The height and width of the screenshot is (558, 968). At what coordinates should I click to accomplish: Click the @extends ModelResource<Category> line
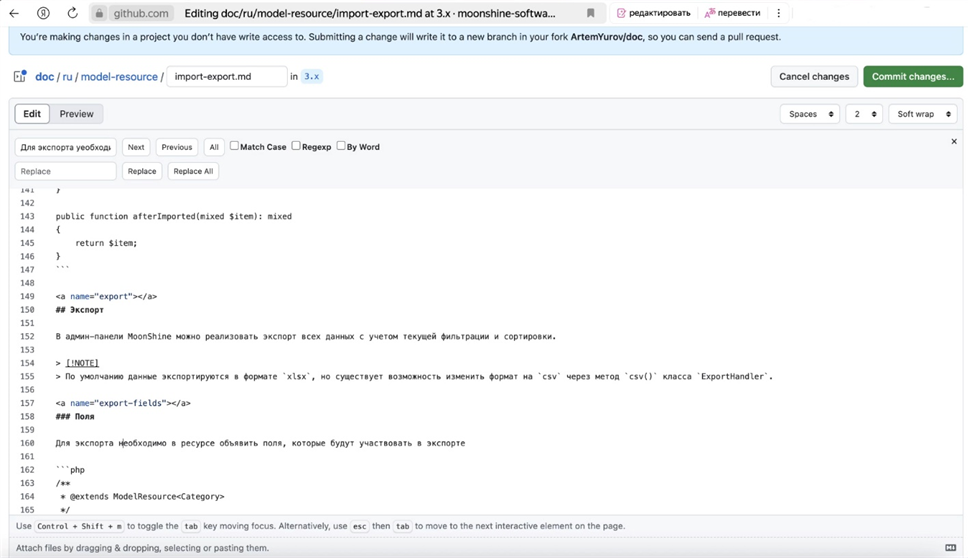coord(142,496)
